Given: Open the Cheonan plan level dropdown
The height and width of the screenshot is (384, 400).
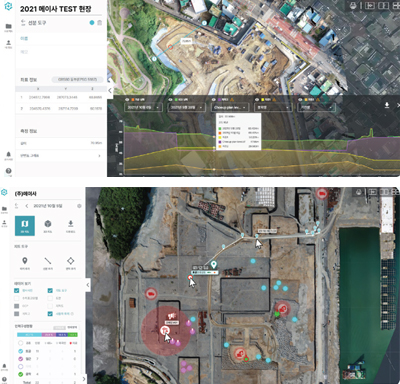Looking at the screenshot, I should click(230, 107).
